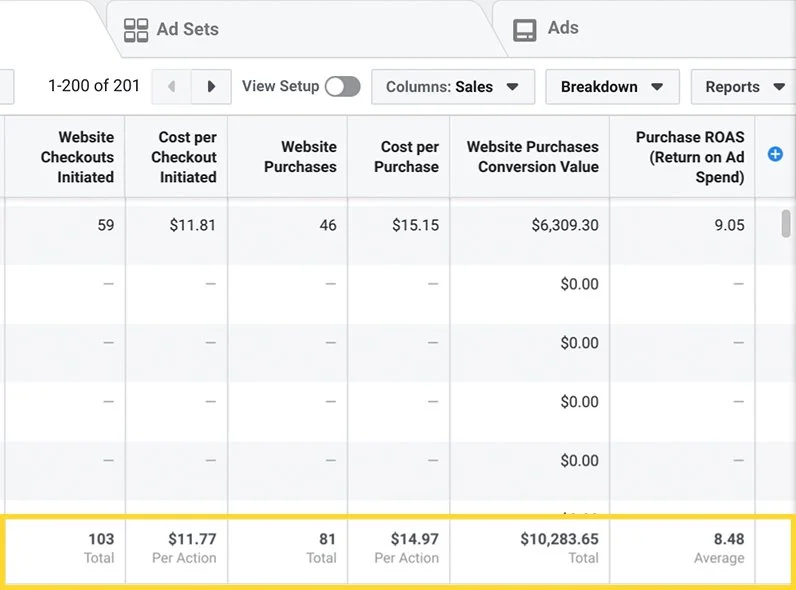The image size is (796, 590).
Task: Click the Website Purchases column header
Action: (x=300, y=157)
